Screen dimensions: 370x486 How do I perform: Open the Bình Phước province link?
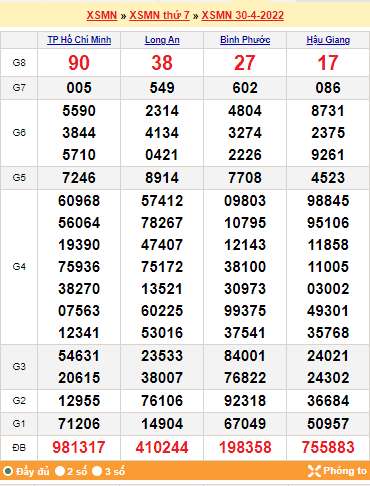[x=245, y=40]
